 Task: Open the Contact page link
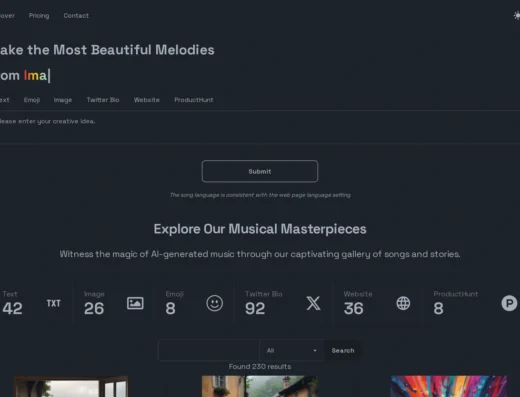click(76, 16)
